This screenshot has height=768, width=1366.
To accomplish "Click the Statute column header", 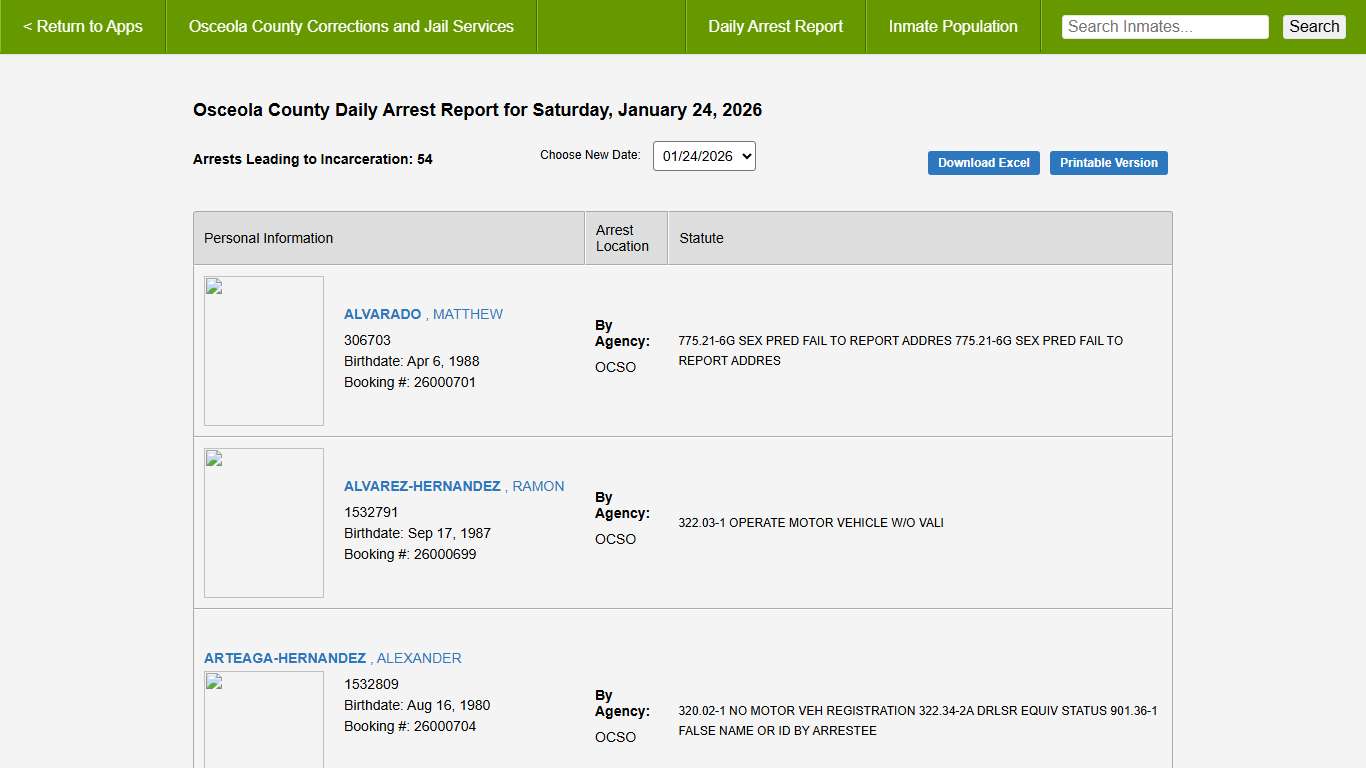I will (701, 238).
